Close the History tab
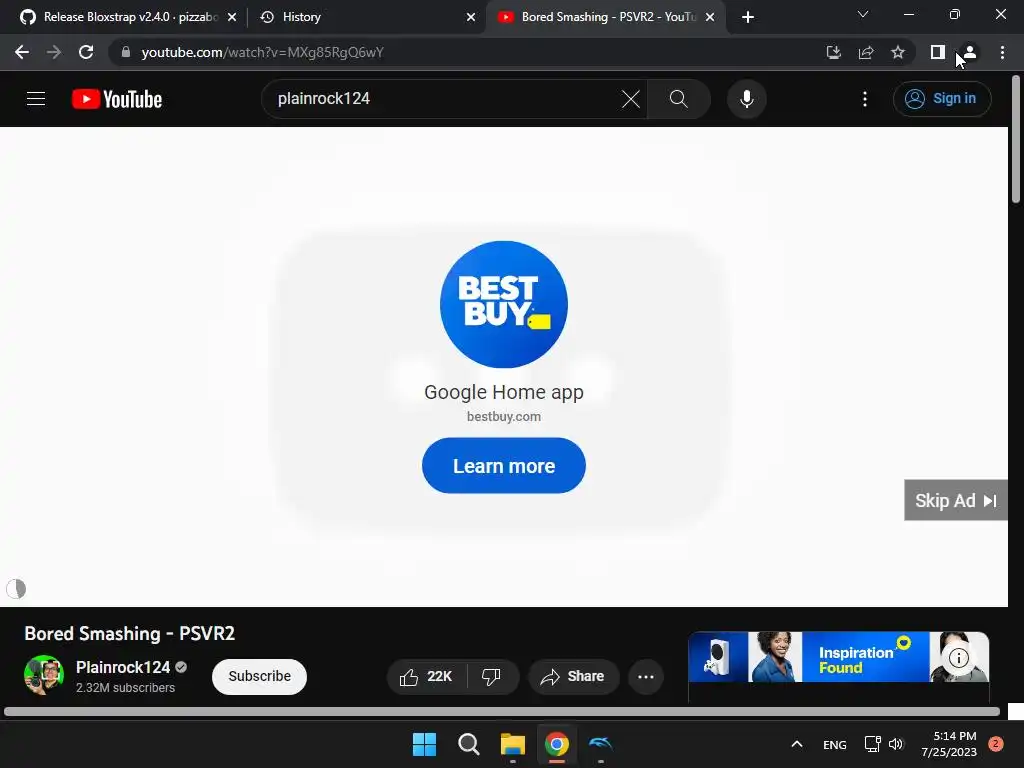 click(x=471, y=17)
